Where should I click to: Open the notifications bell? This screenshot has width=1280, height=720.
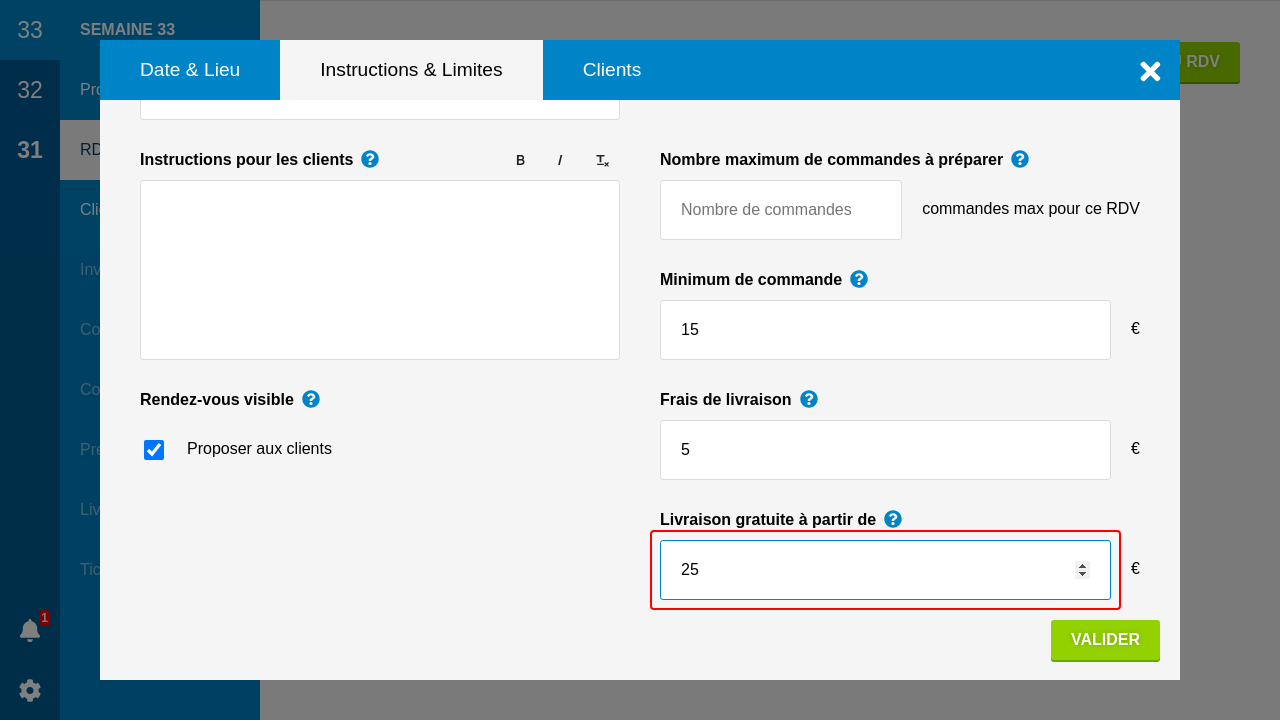(30, 630)
